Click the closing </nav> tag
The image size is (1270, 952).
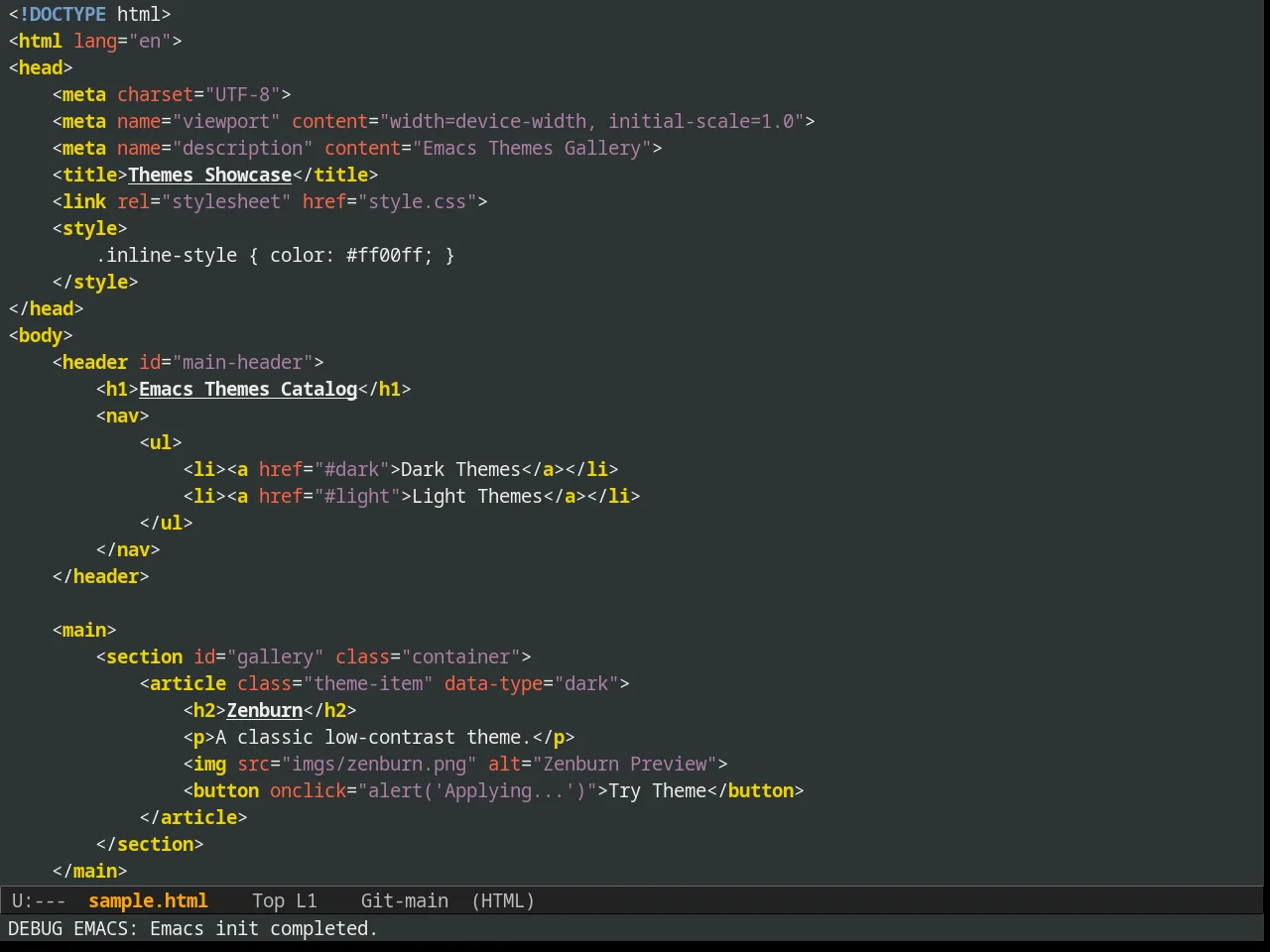(128, 549)
